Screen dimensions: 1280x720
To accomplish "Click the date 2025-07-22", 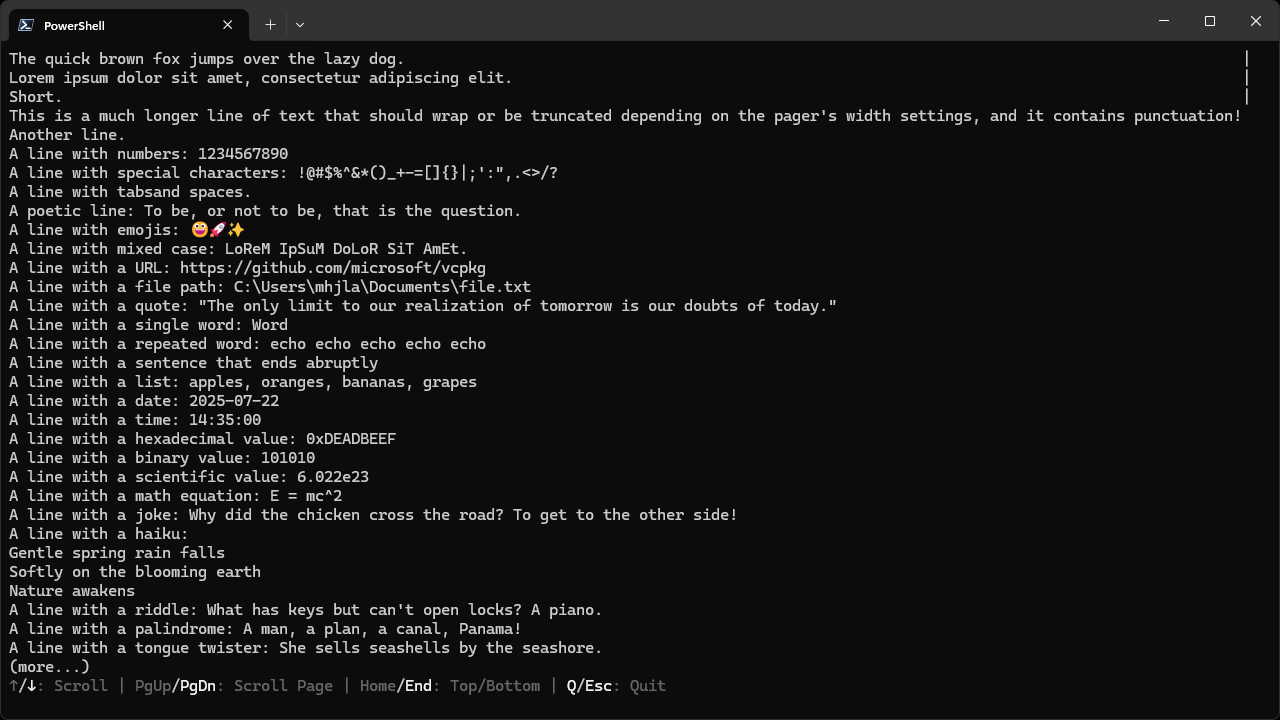I will coord(234,401).
